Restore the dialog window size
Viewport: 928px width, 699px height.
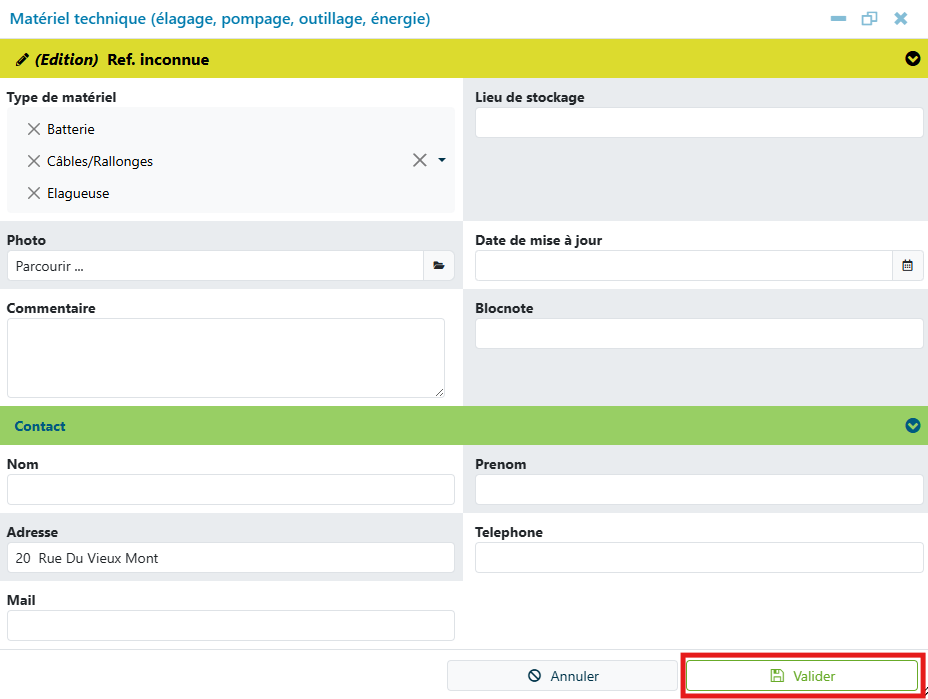coord(869,19)
